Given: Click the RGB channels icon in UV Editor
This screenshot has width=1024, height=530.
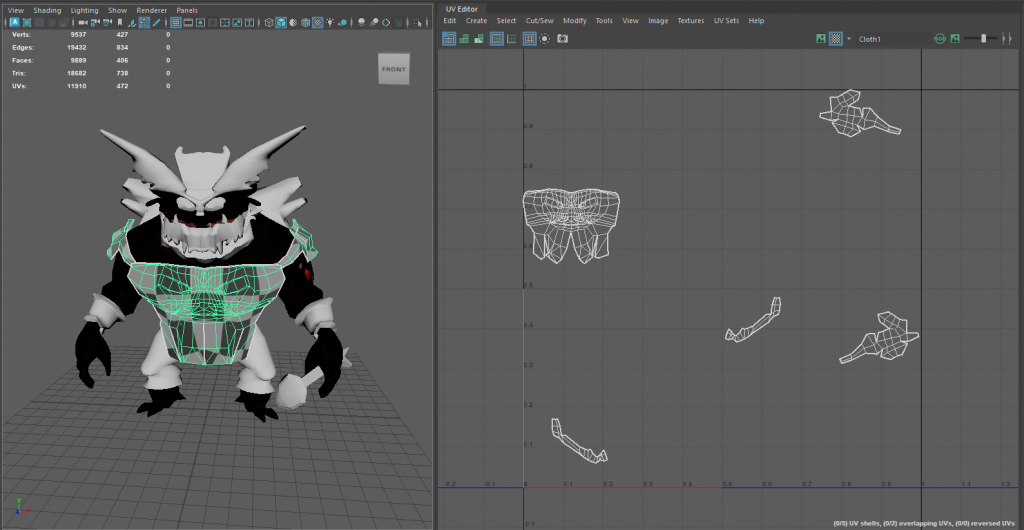Looking at the screenshot, I should [x=940, y=39].
